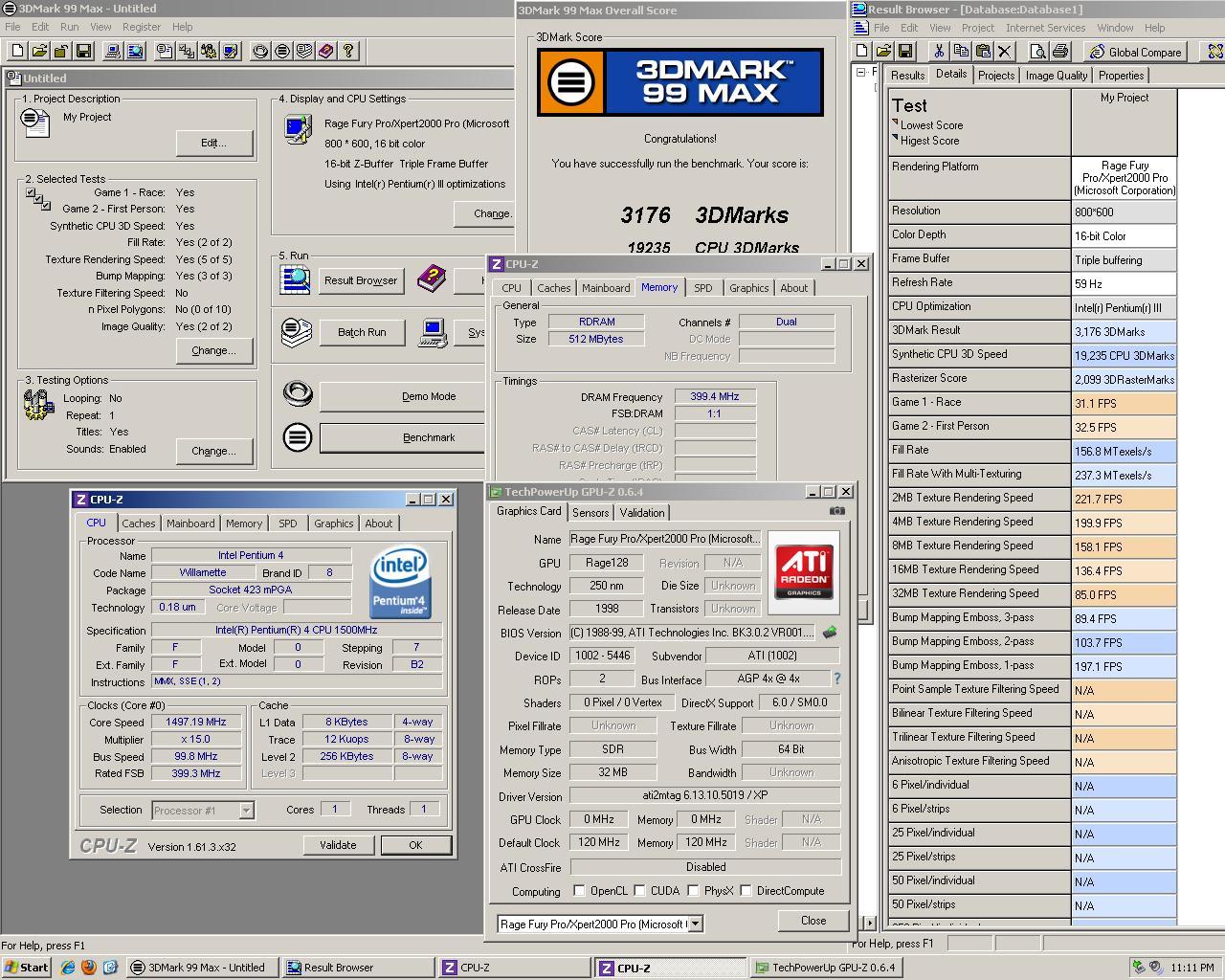This screenshot has height=980, width=1225.
Task: Click New document icon in Result Browser toolbar
Action: coord(861,51)
